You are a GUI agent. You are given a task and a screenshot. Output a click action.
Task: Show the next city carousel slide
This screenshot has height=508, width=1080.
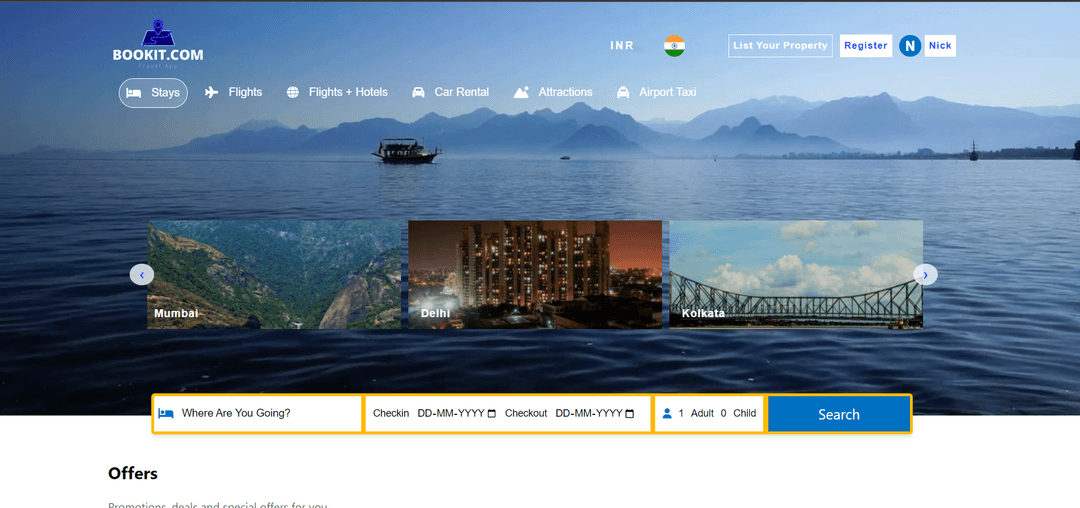[925, 274]
